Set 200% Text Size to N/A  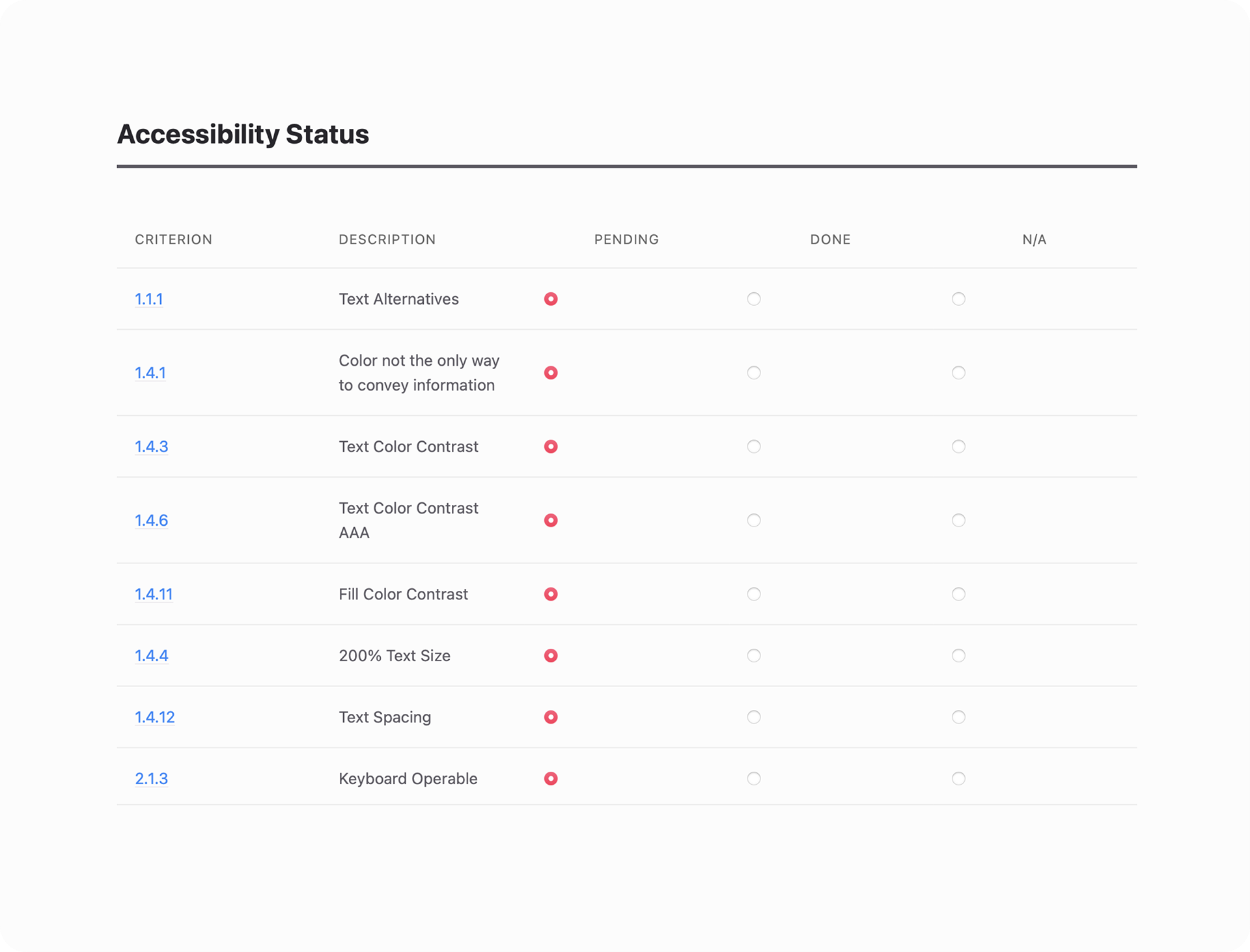click(x=958, y=655)
